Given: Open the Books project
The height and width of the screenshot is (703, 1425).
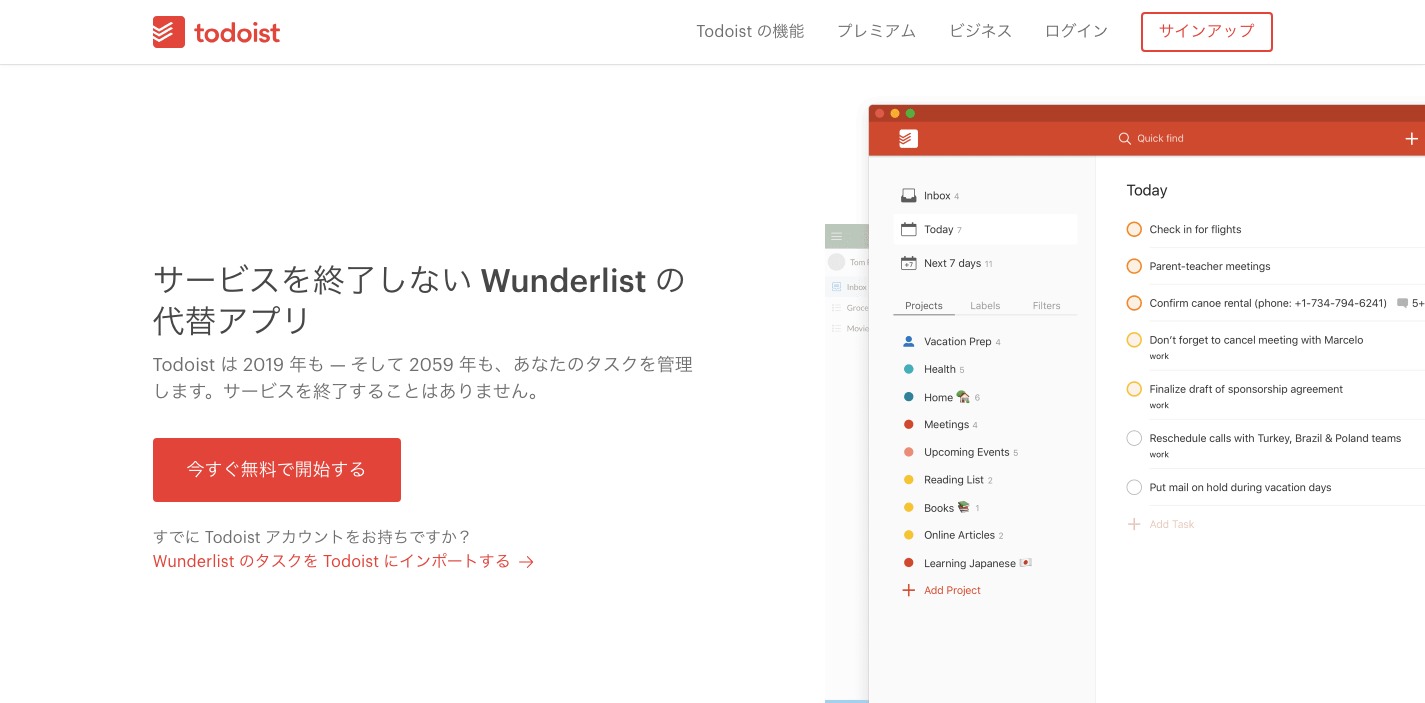Looking at the screenshot, I should pyautogui.click(x=939, y=508).
